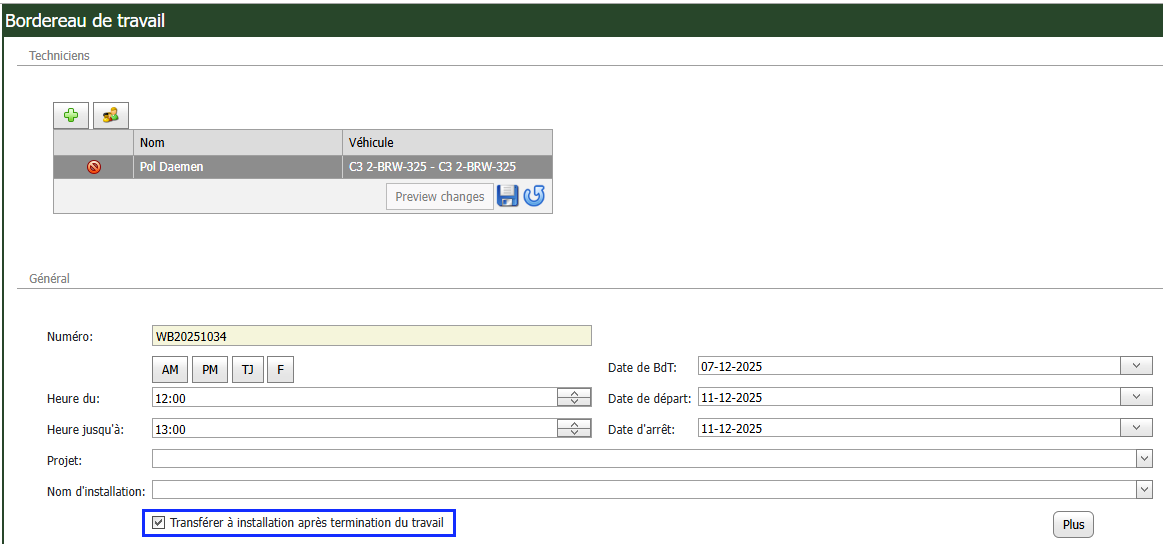
Task: Select the F time preset button
Action: (x=280, y=369)
